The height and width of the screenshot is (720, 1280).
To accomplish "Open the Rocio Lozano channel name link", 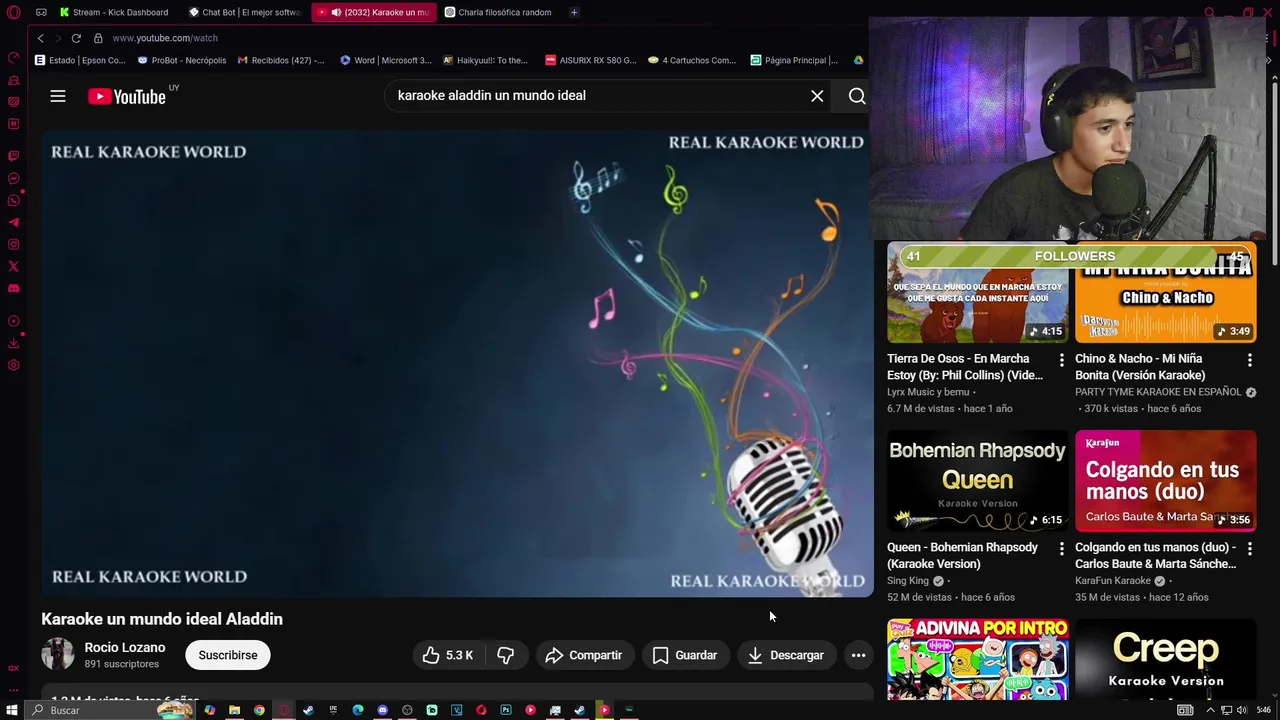I will [125, 647].
